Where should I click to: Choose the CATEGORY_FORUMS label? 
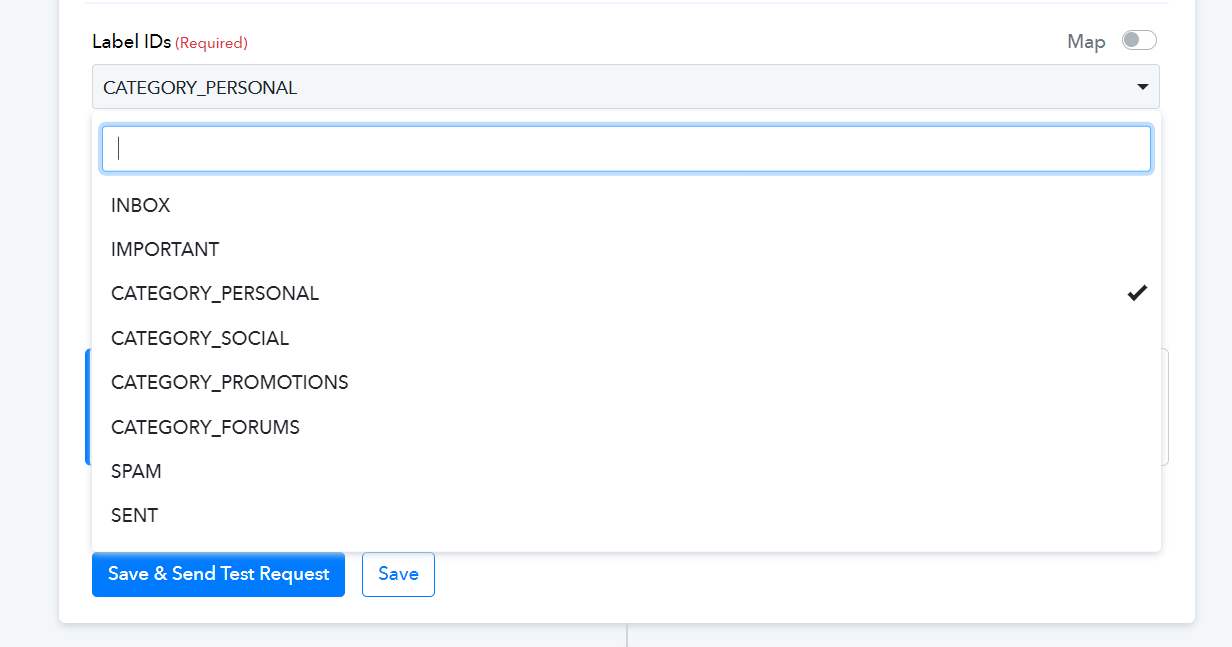point(626,427)
